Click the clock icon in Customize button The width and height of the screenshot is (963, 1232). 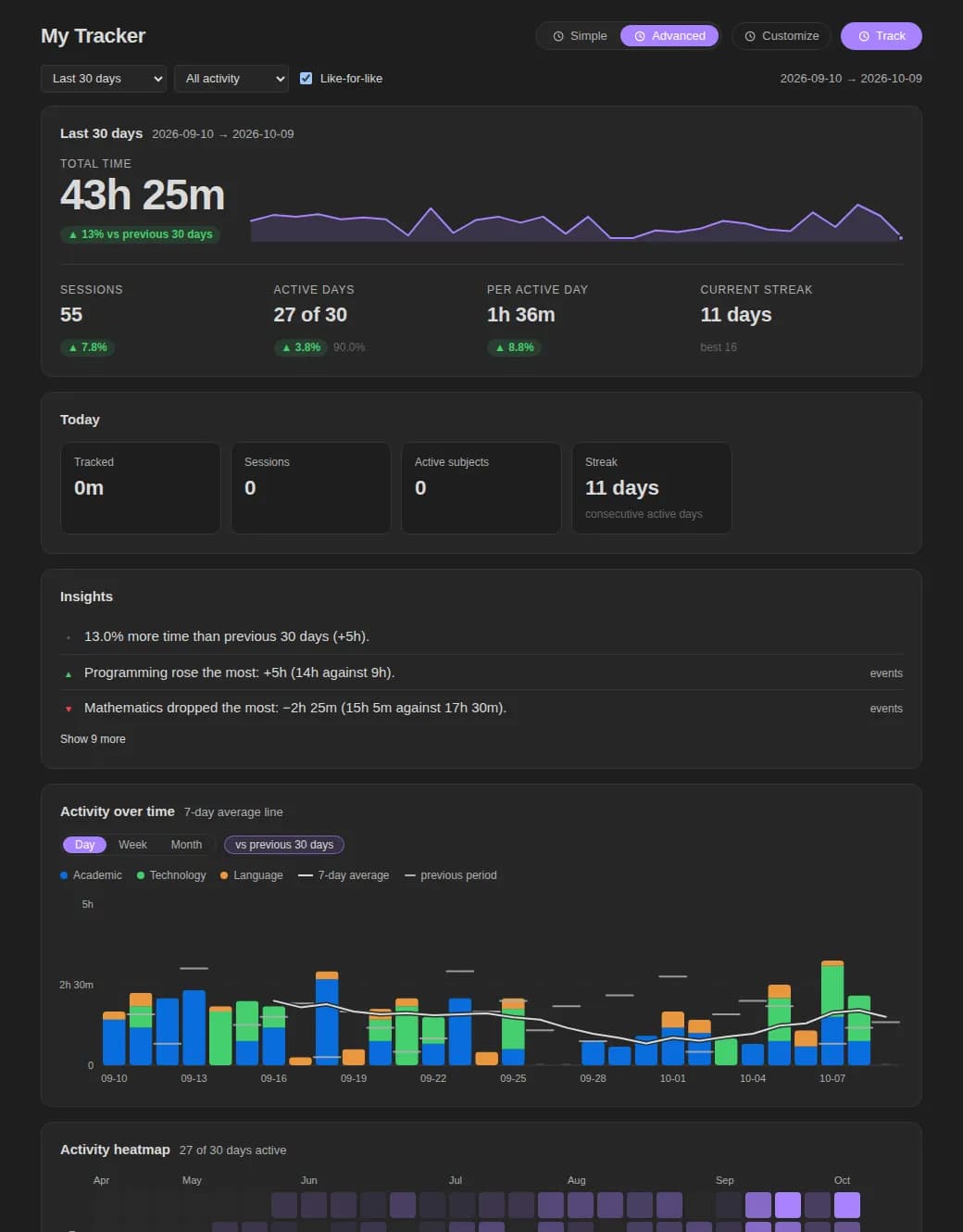750,36
